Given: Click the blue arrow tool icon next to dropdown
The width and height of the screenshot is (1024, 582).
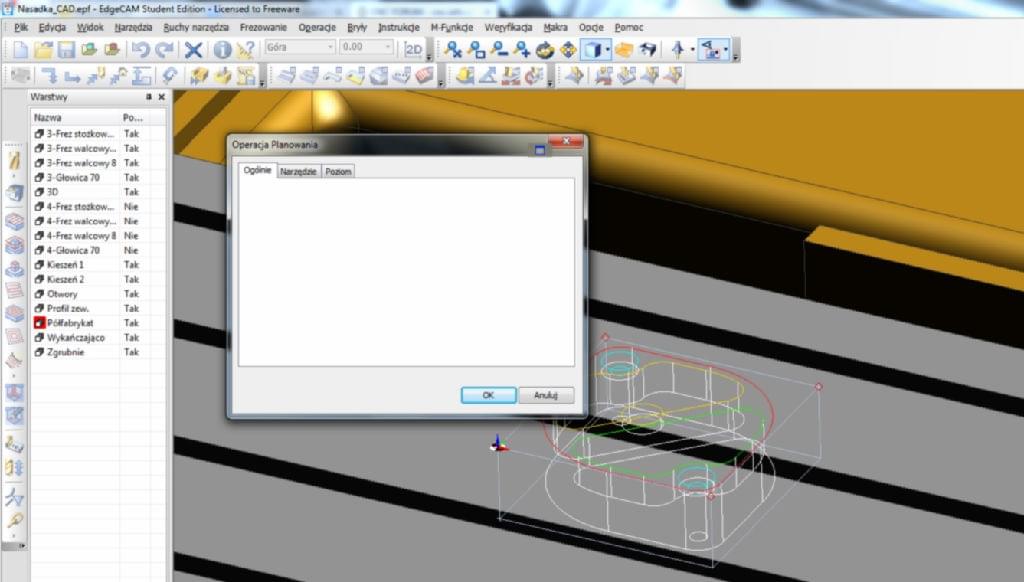Looking at the screenshot, I should pos(677,50).
